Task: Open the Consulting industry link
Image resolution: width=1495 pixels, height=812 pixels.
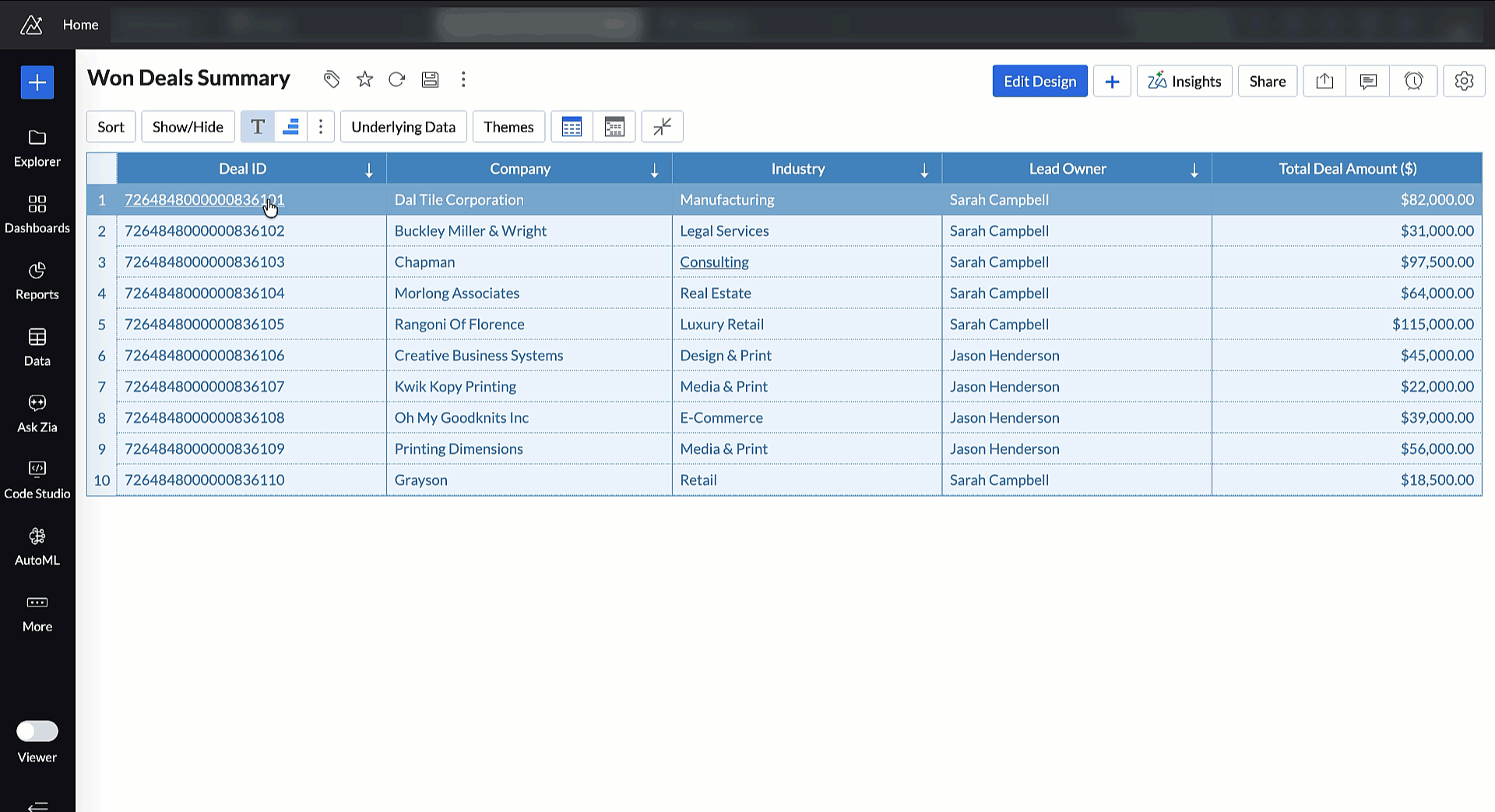Action: [x=714, y=262]
